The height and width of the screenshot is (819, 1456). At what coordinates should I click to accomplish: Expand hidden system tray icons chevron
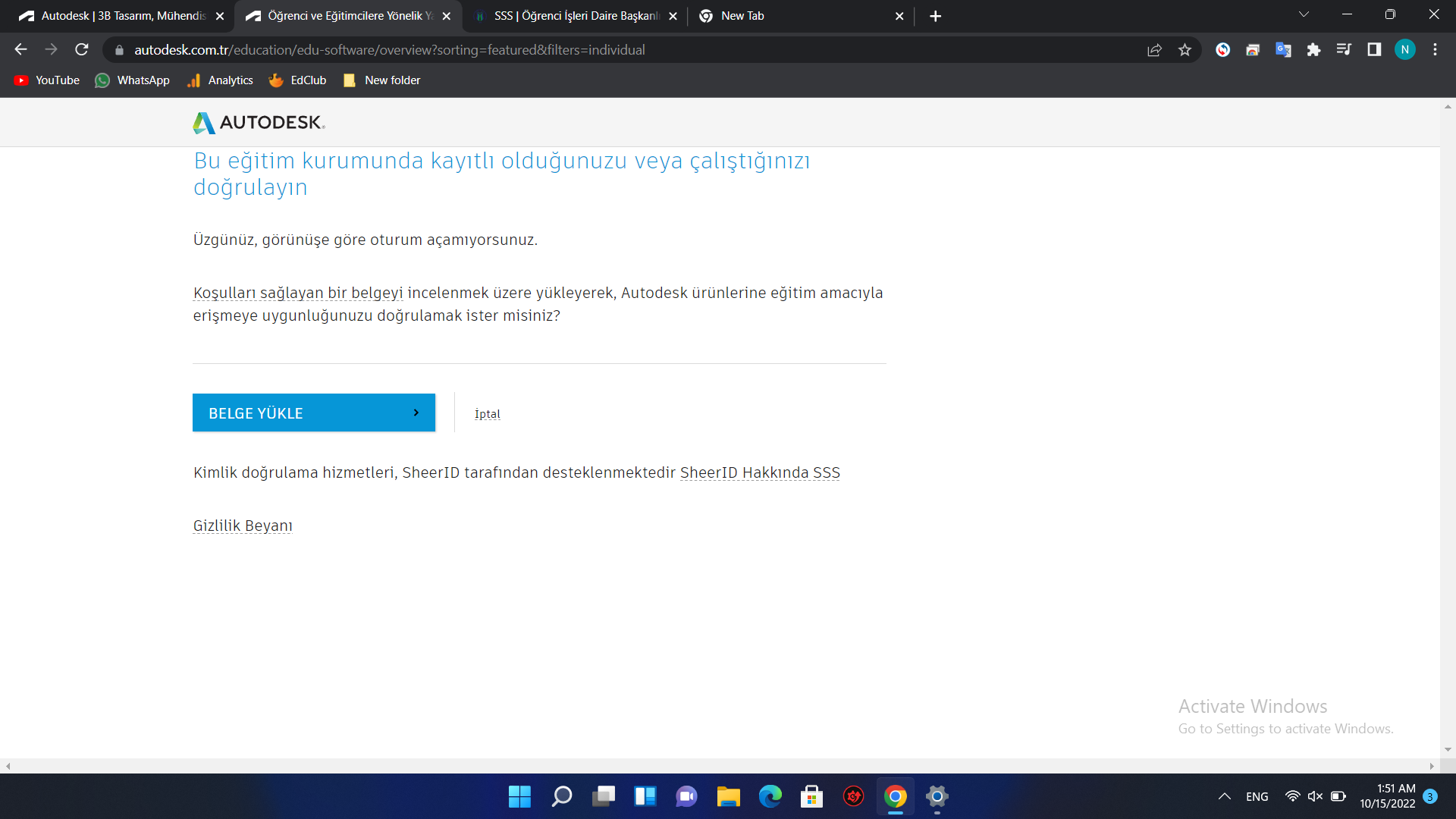(x=1224, y=796)
